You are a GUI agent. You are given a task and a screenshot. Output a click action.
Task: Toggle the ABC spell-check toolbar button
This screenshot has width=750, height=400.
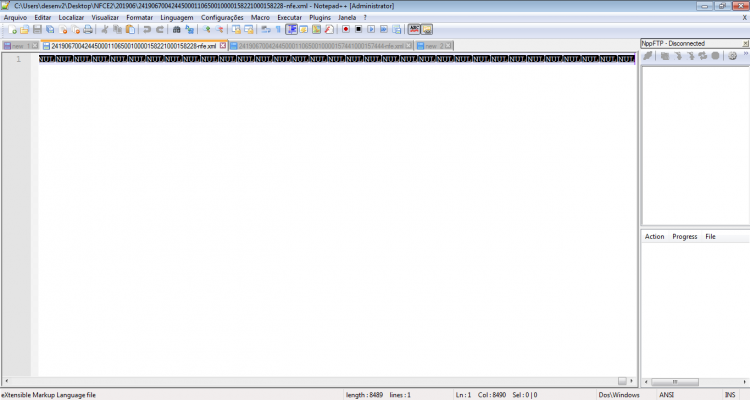[414, 30]
